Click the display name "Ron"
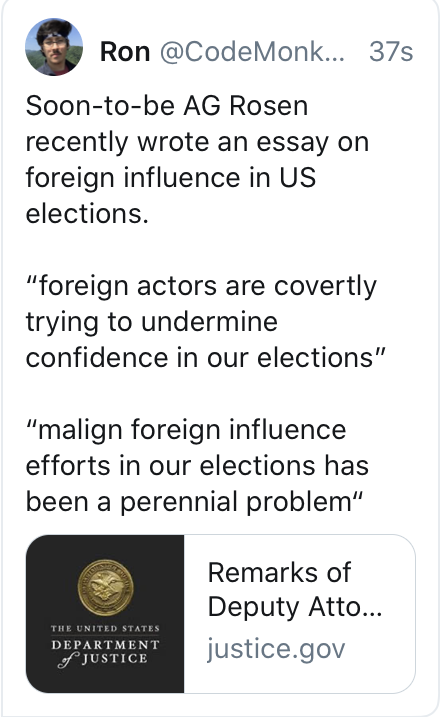This screenshot has height=717, width=443. 125,51
